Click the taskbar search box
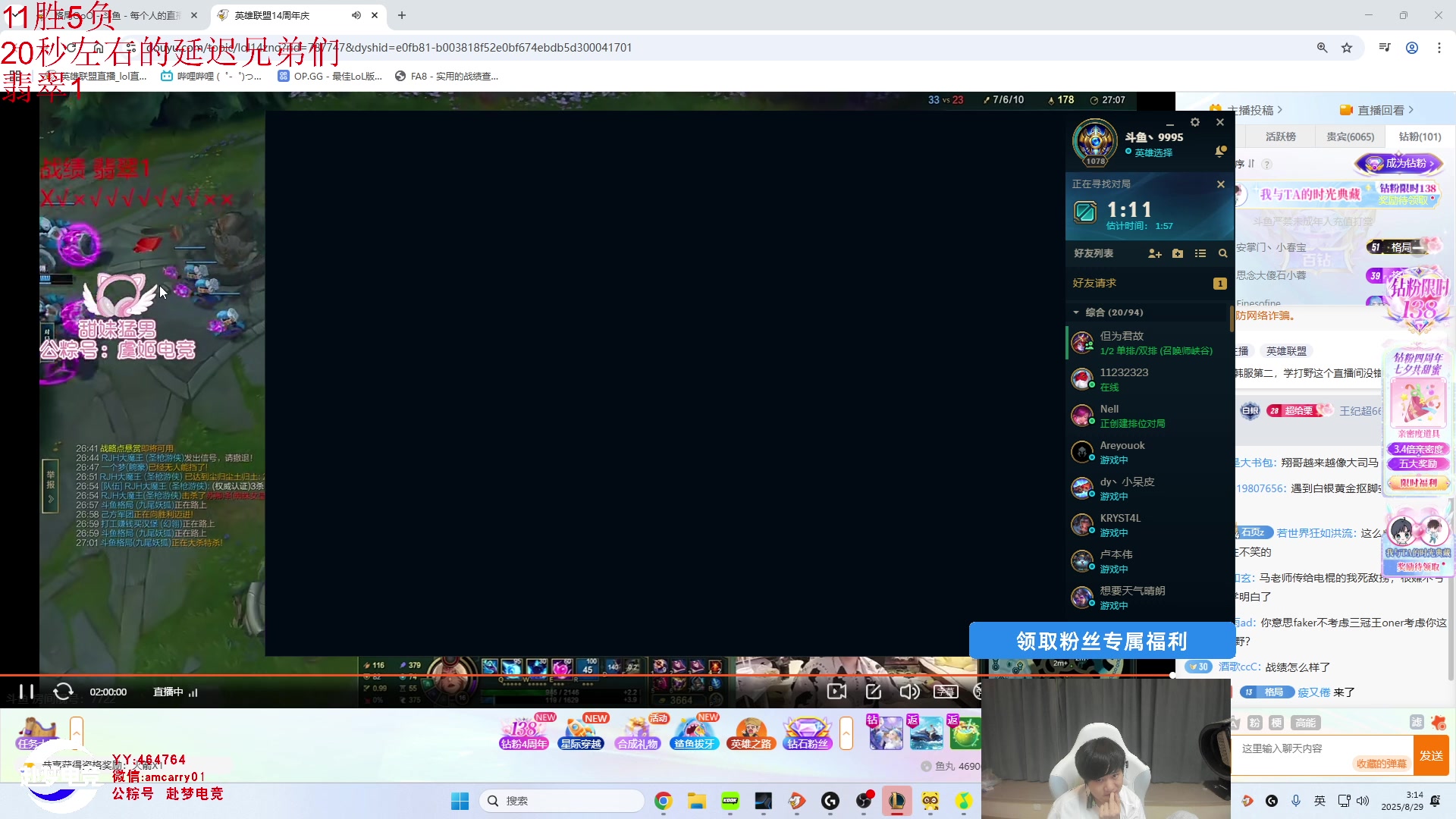 [562, 801]
